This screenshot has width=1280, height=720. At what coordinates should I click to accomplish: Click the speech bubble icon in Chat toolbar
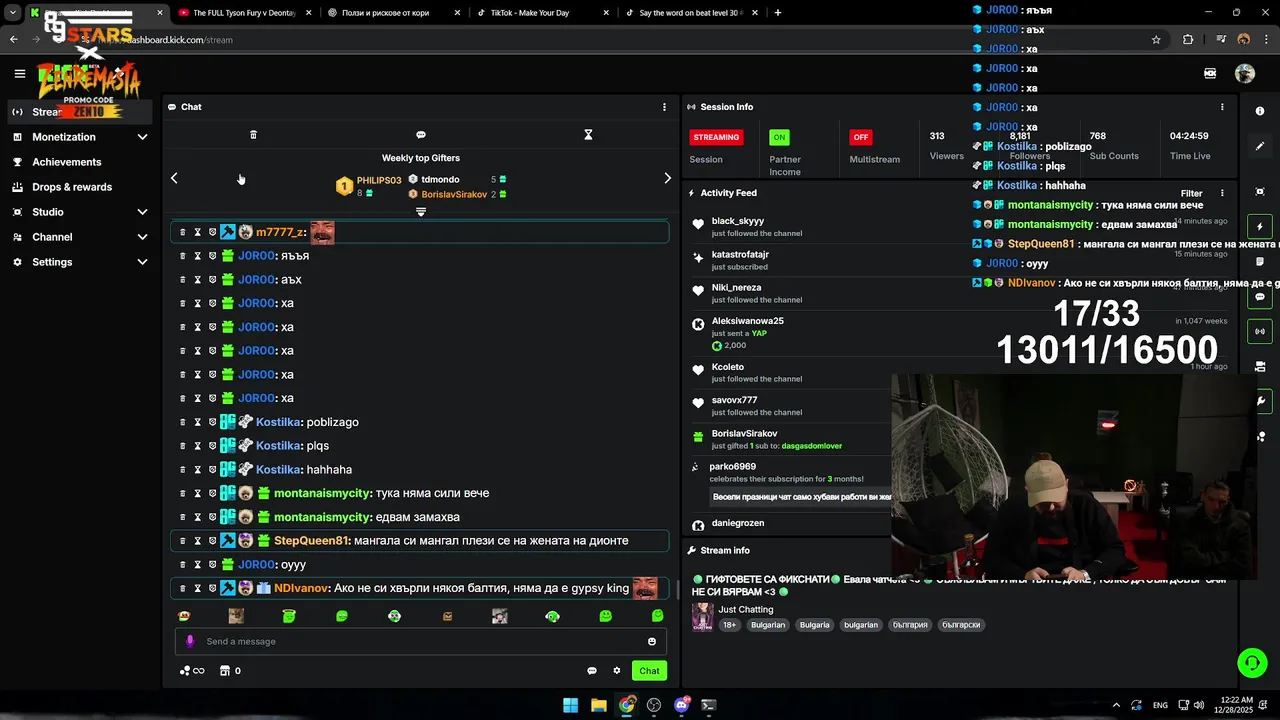[421, 134]
